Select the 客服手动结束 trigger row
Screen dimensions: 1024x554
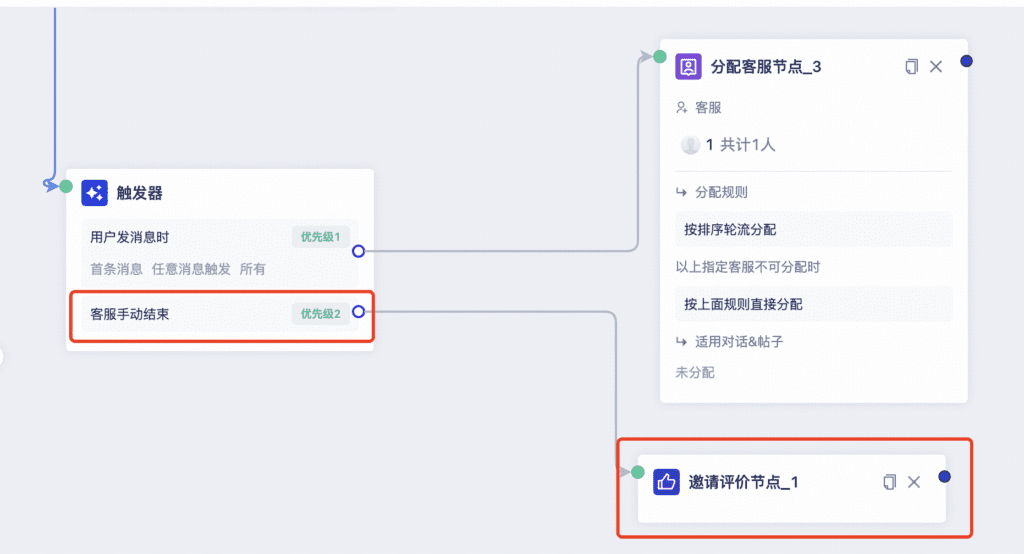point(219,314)
